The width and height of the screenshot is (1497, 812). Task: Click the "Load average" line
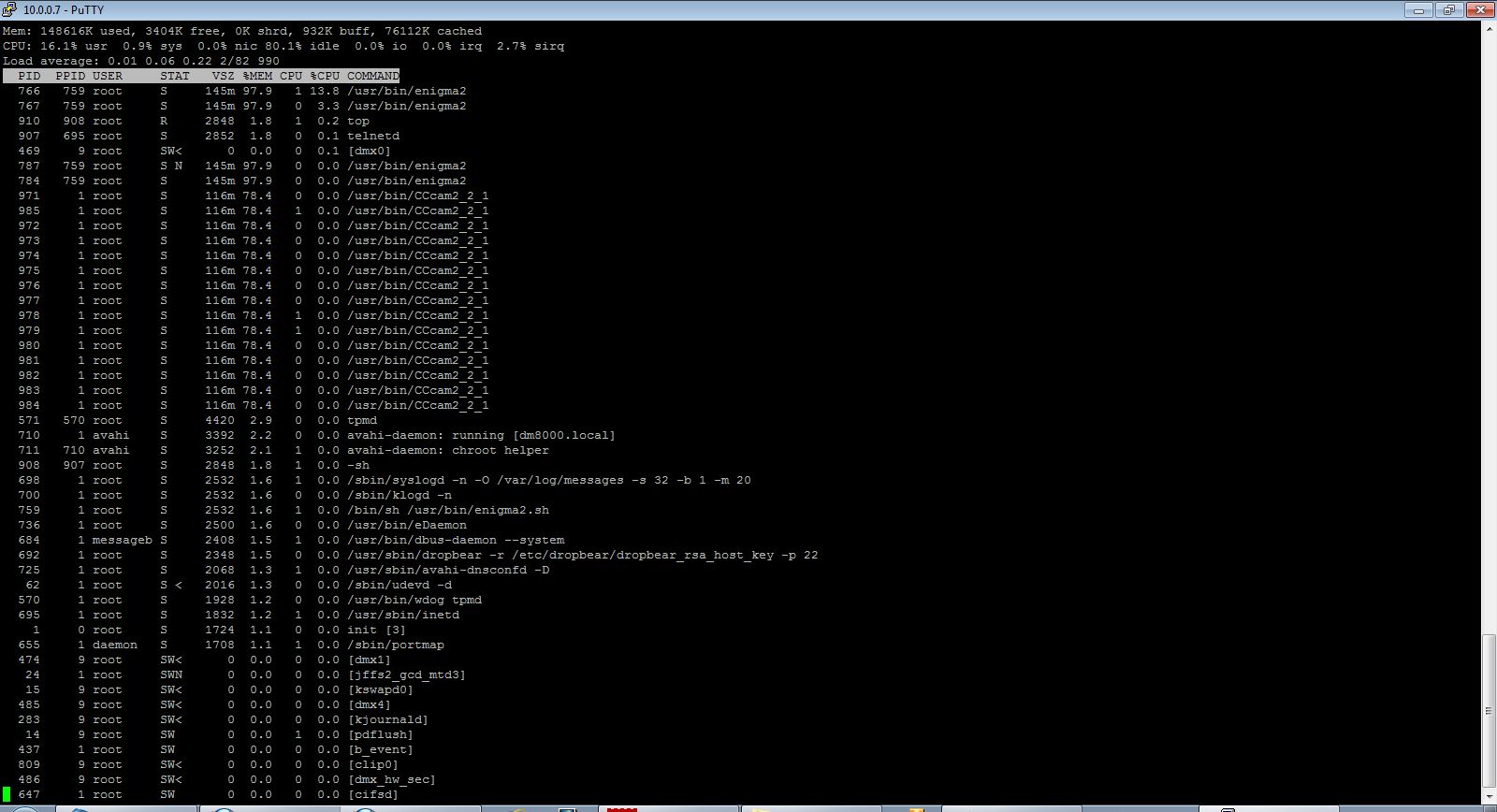pos(140,61)
